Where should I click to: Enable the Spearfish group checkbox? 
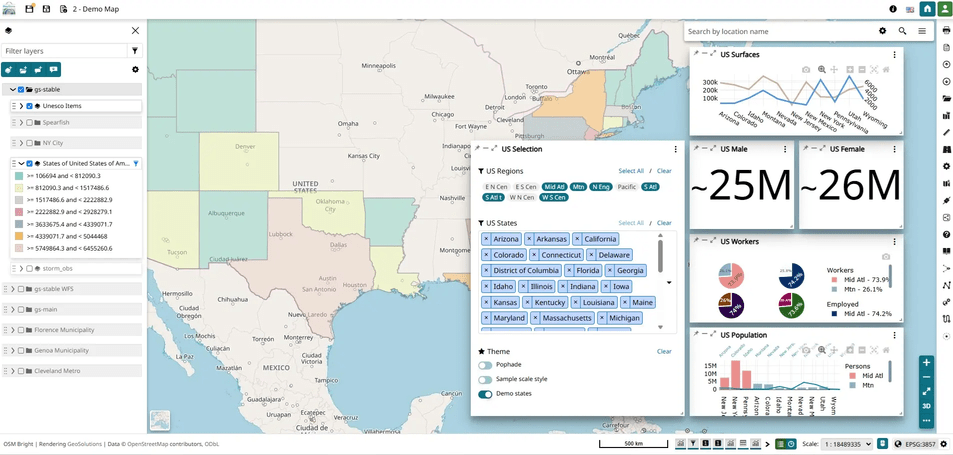pyautogui.click(x=30, y=122)
